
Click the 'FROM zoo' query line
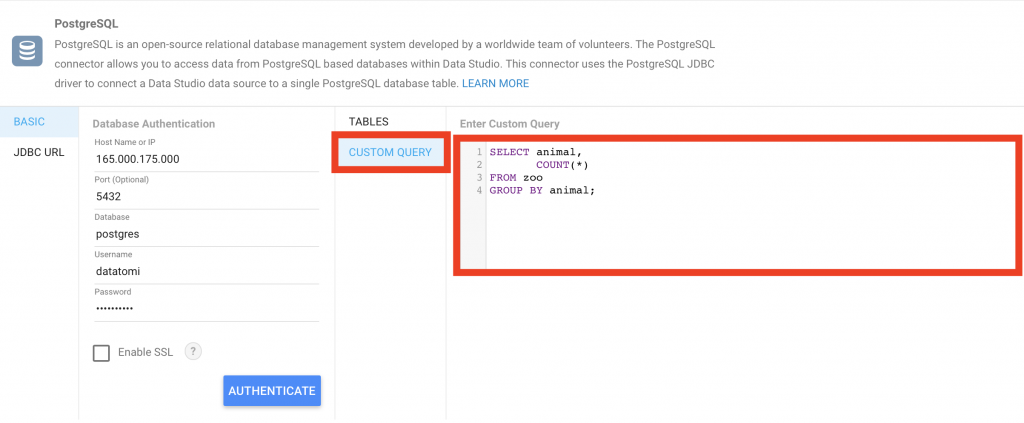click(516, 178)
